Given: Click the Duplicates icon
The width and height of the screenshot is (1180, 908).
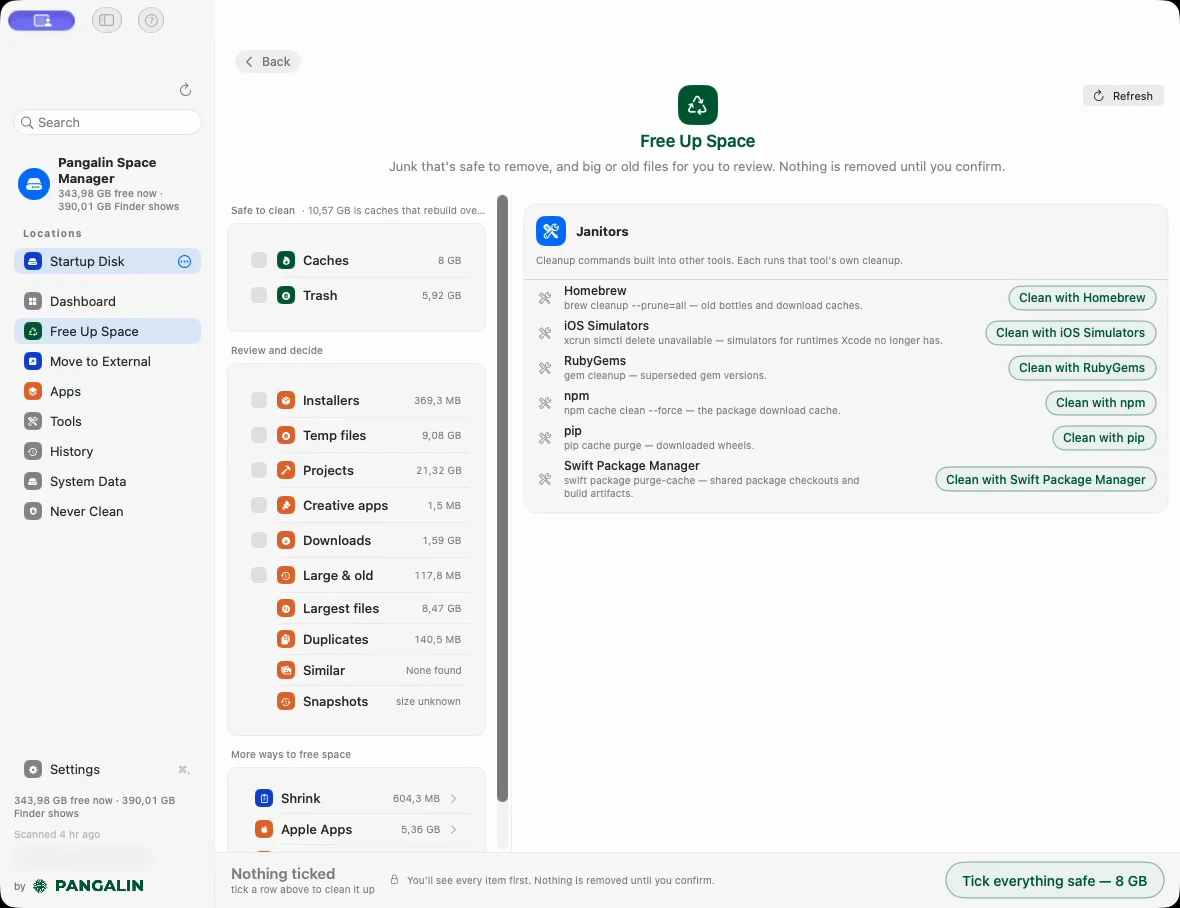Looking at the screenshot, I should (286, 639).
